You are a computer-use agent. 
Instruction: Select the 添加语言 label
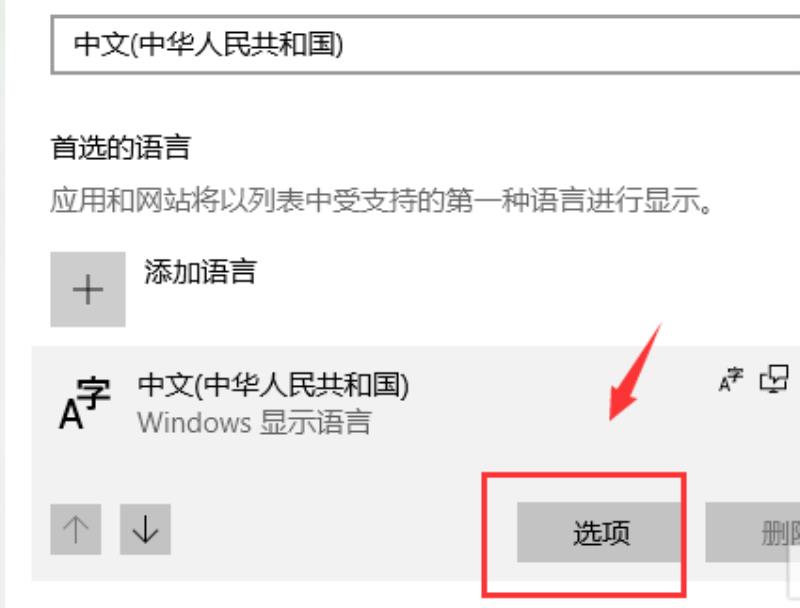coord(200,271)
